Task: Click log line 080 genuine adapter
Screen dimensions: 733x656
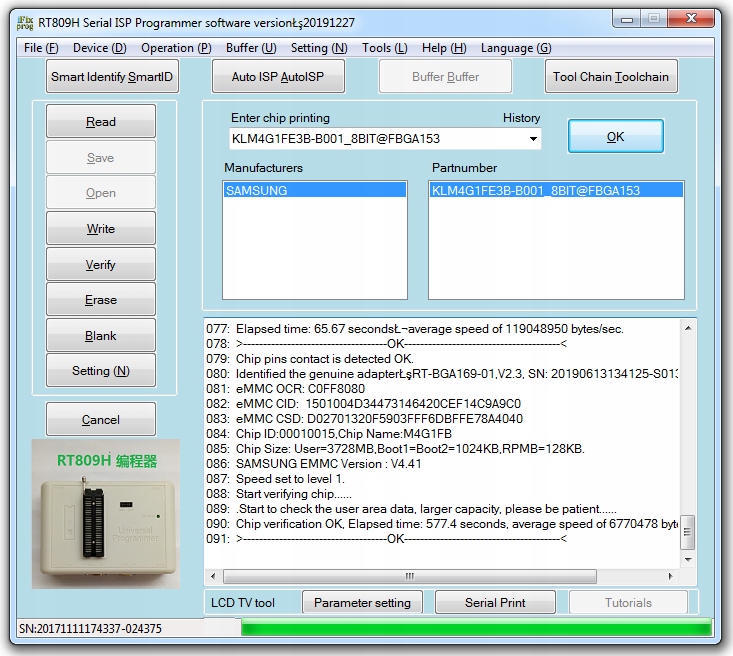Action: pyautogui.click(x=442, y=374)
